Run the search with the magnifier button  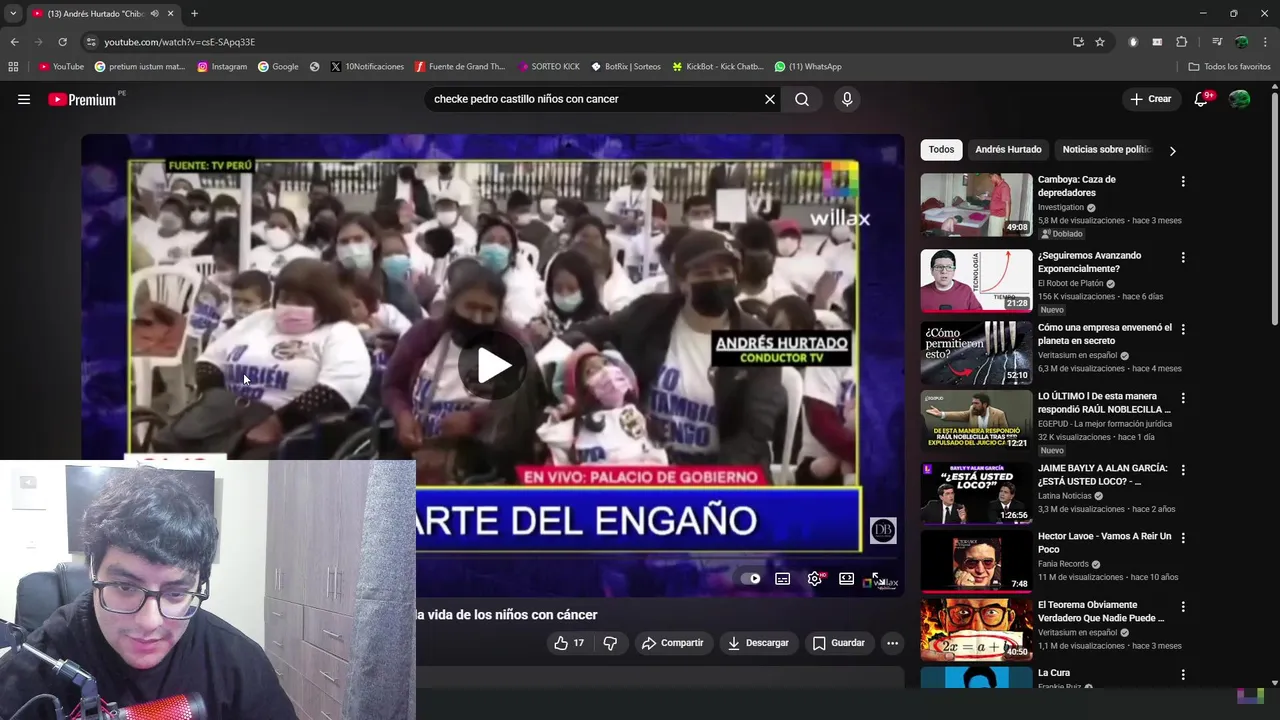[802, 99]
